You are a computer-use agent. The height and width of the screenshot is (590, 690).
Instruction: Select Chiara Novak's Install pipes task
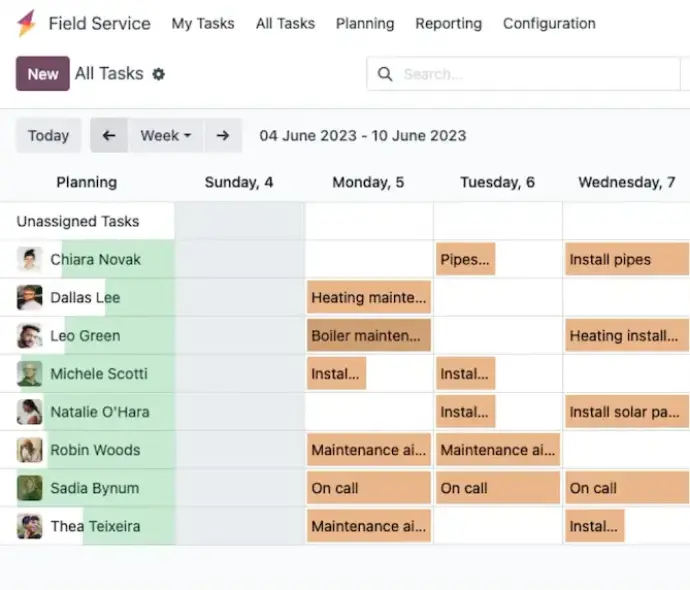click(x=627, y=259)
